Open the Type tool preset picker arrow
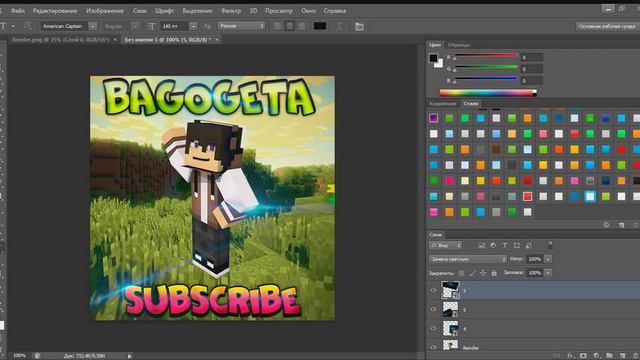The image size is (640, 360). (x=13, y=26)
